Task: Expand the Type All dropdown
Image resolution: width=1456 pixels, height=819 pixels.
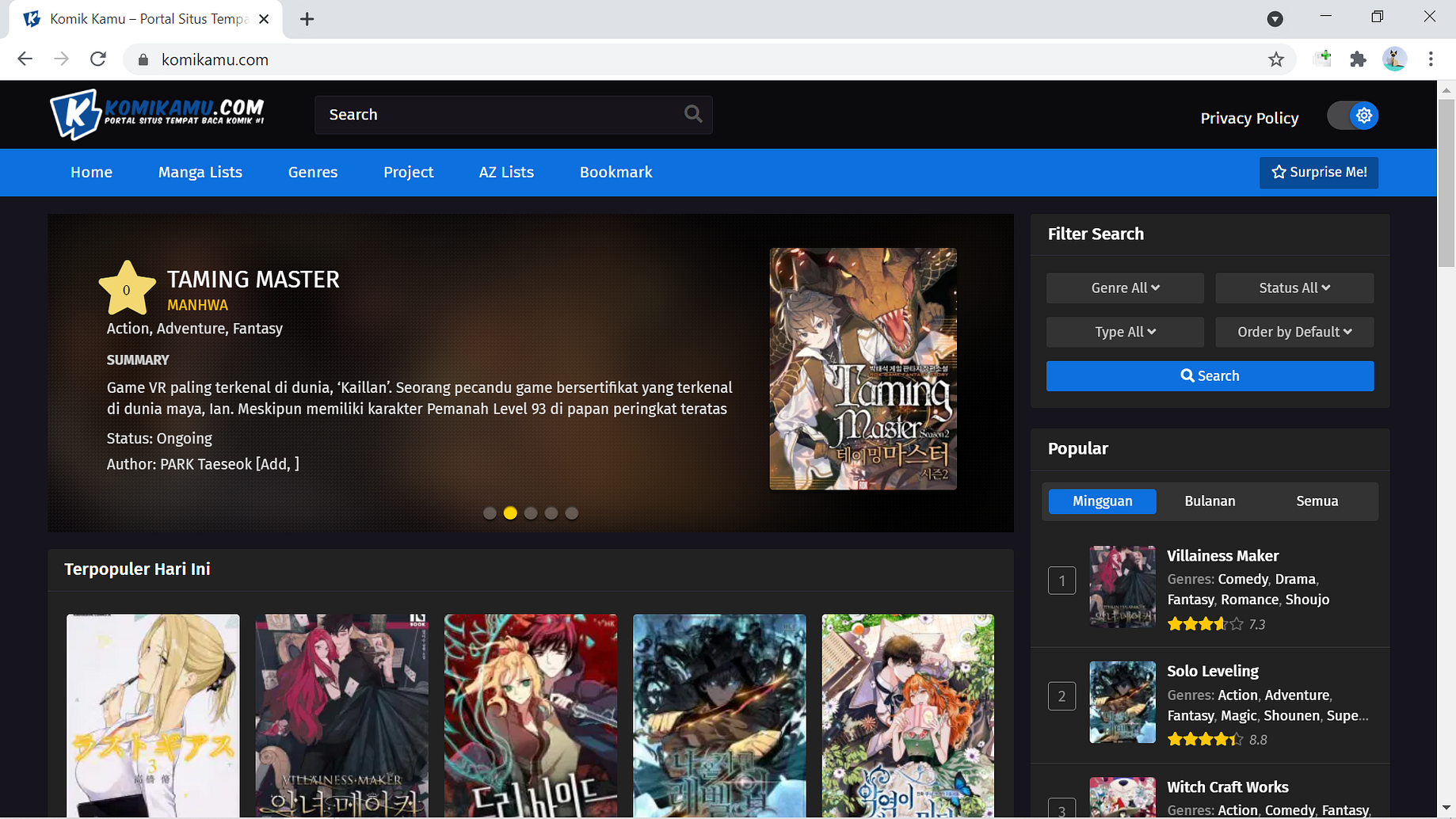Action: point(1125,332)
